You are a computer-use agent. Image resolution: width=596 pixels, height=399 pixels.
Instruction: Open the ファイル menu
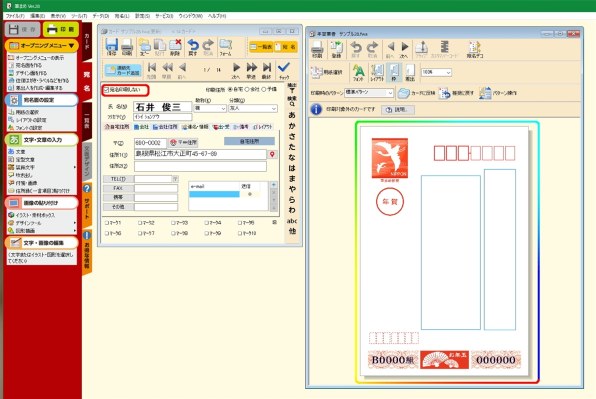tap(15, 16)
